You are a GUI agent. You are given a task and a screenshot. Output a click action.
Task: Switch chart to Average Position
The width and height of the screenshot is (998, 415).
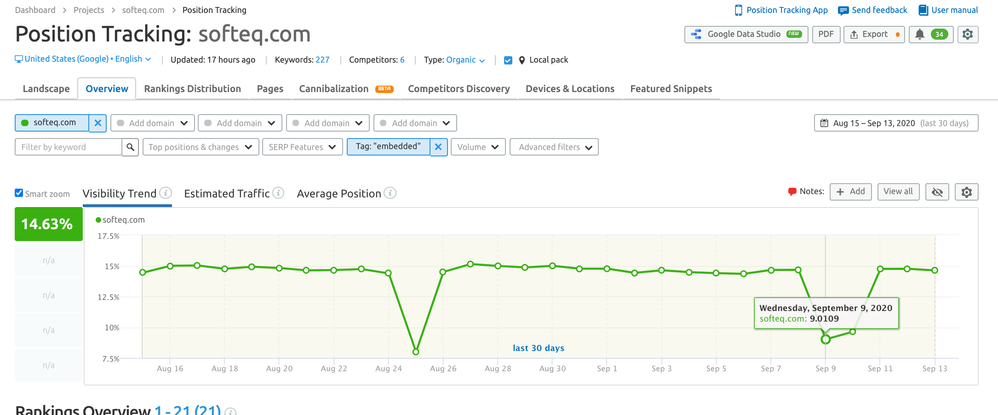click(339, 193)
